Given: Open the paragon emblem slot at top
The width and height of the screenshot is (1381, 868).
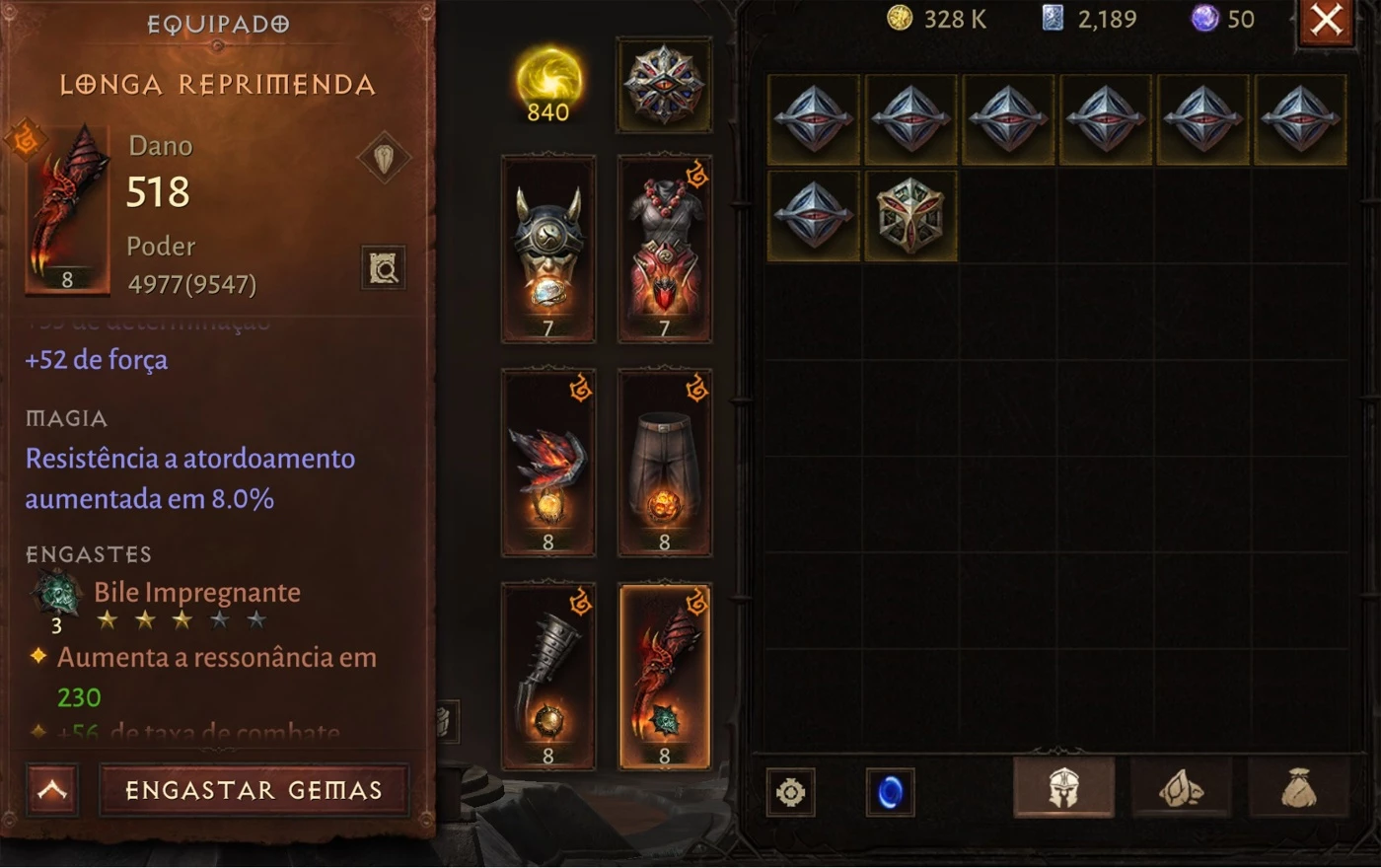Looking at the screenshot, I should pyautogui.click(x=664, y=85).
